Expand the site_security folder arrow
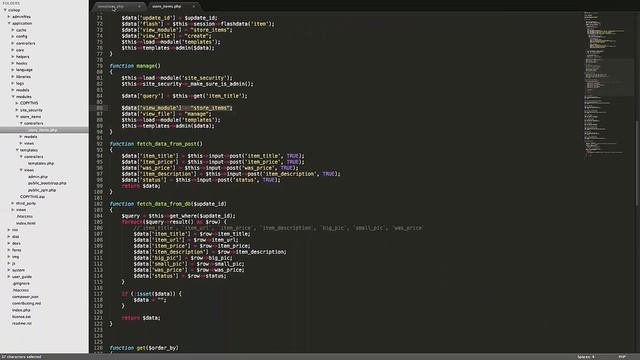 pos(17,110)
